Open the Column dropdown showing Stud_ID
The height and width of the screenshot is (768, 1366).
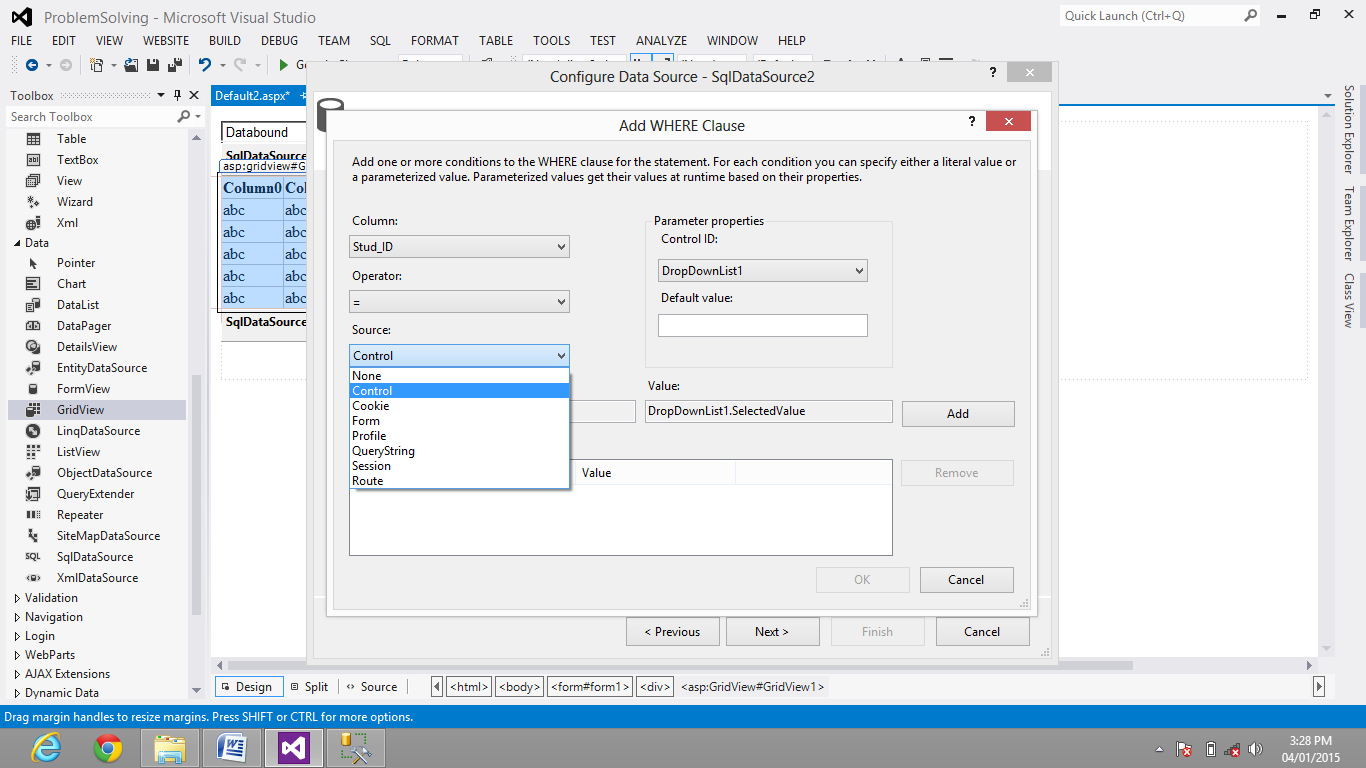pyautogui.click(x=459, y=246)
